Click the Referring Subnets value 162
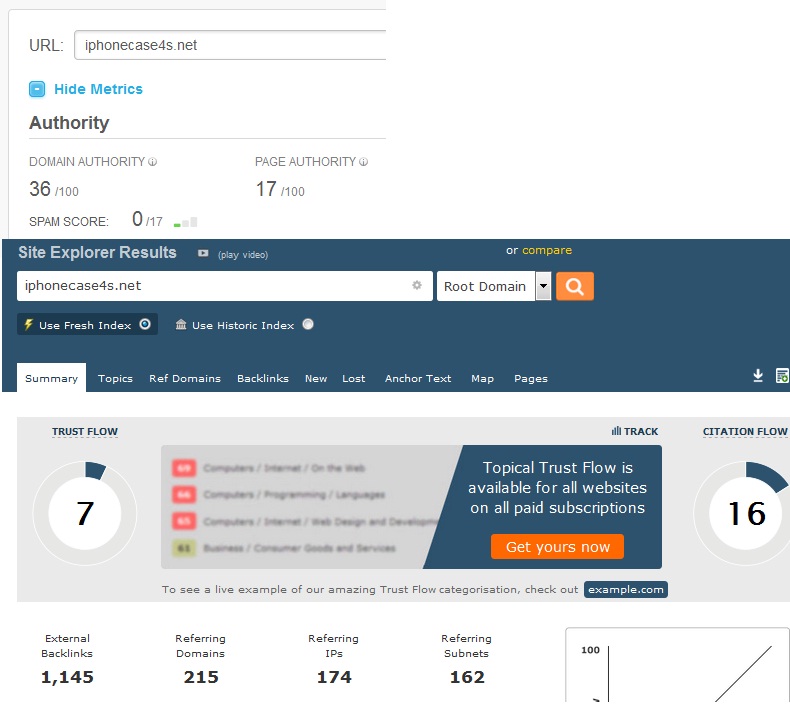The height and width of the screenshot is (709, 790). (467, 677)
